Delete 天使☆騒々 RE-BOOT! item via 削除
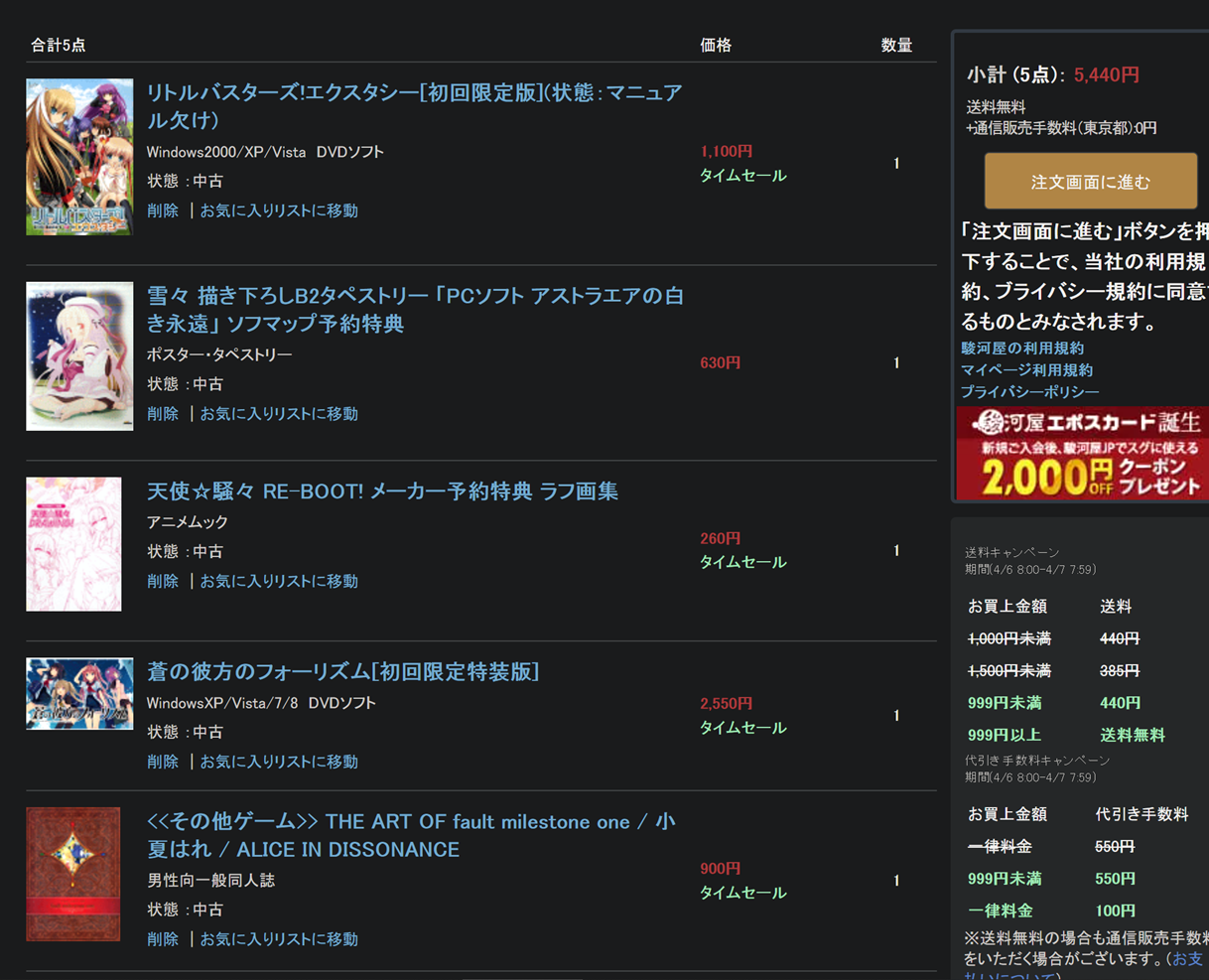The image size is (1209, 980). 163,581
